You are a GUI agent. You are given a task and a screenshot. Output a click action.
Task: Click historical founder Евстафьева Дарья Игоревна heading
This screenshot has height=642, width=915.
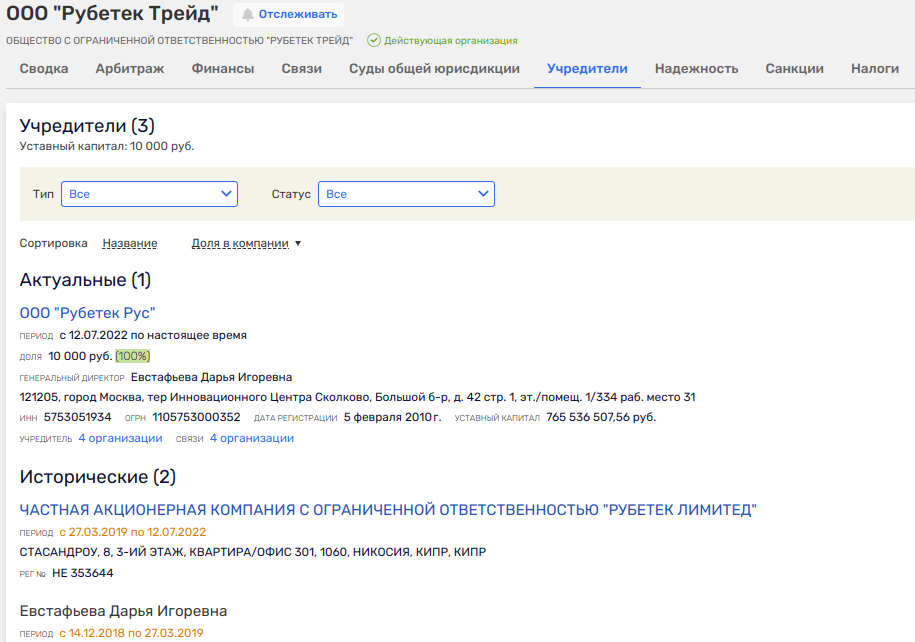123,611
